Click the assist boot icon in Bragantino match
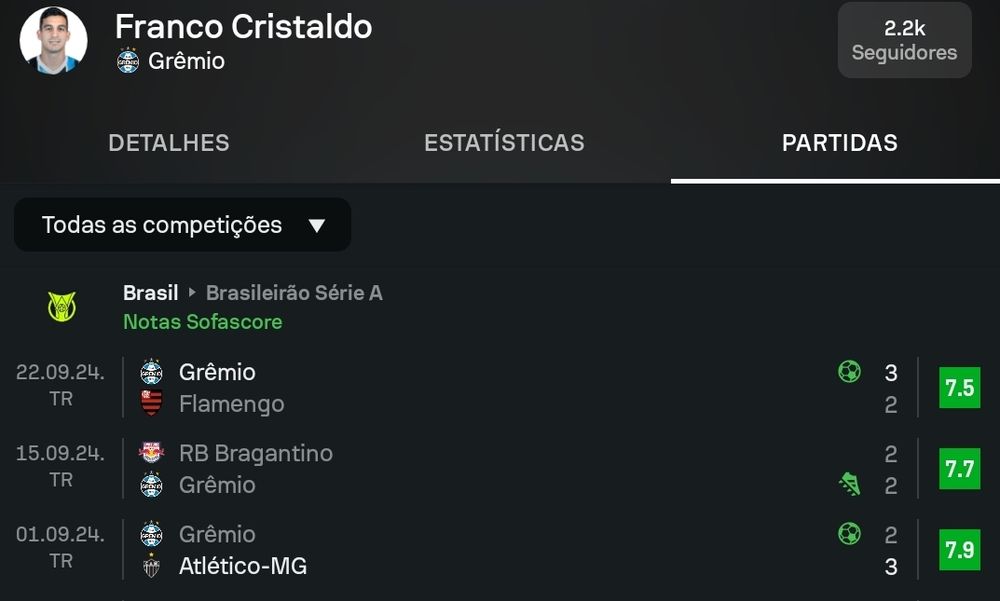 [x=849, y=485]
